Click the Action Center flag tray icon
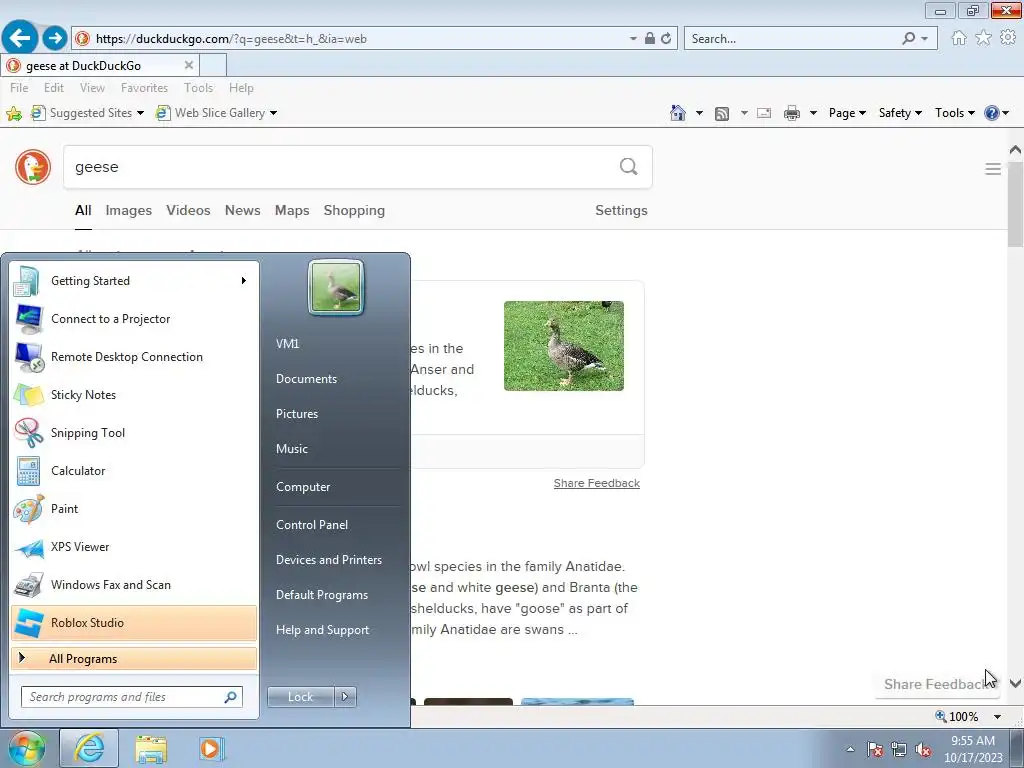The image size is (1024, 768). (x=875, y=750)
